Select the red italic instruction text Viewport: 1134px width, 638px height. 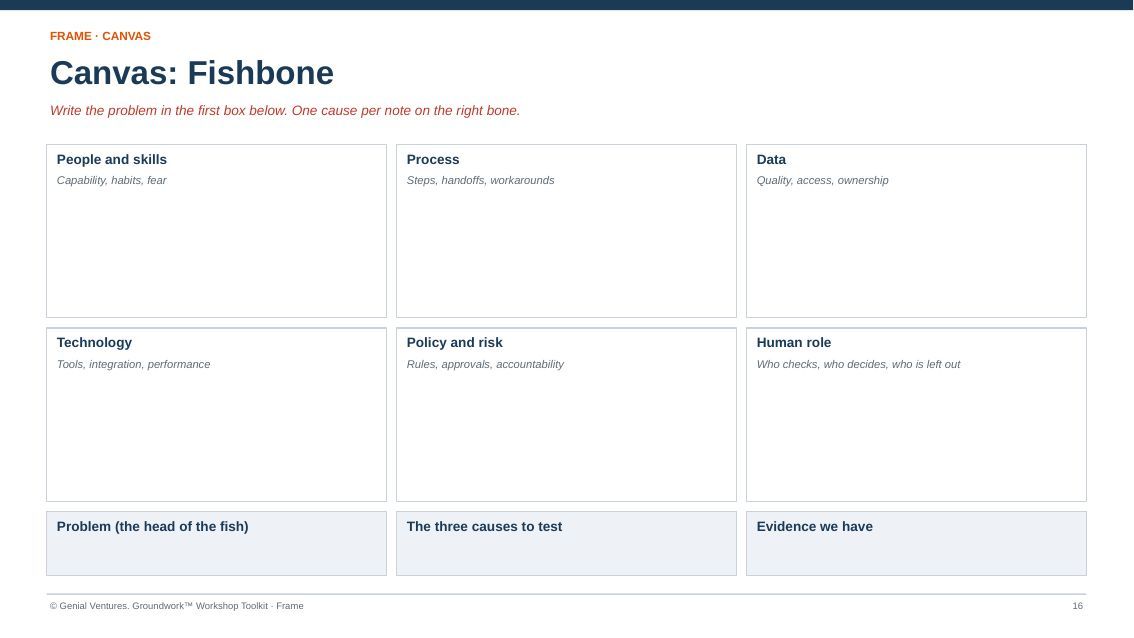point(285,111)
